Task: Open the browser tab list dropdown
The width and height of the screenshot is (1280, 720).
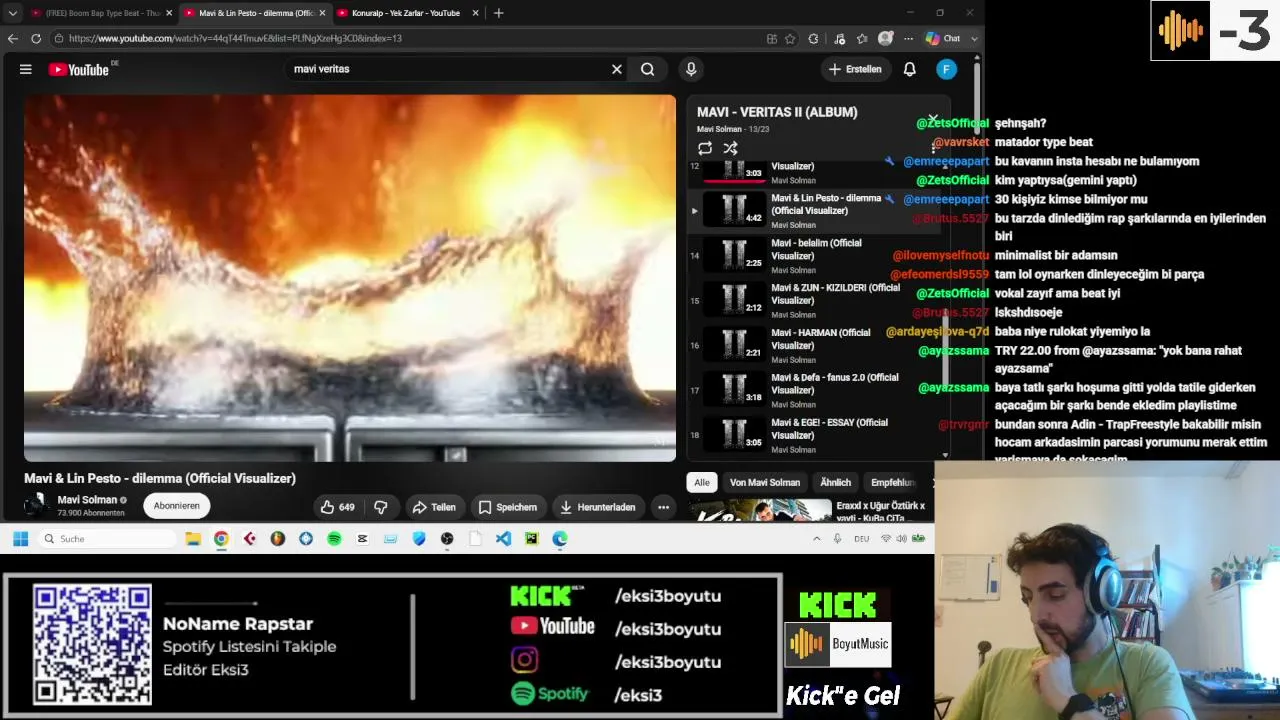Action: 13,13
